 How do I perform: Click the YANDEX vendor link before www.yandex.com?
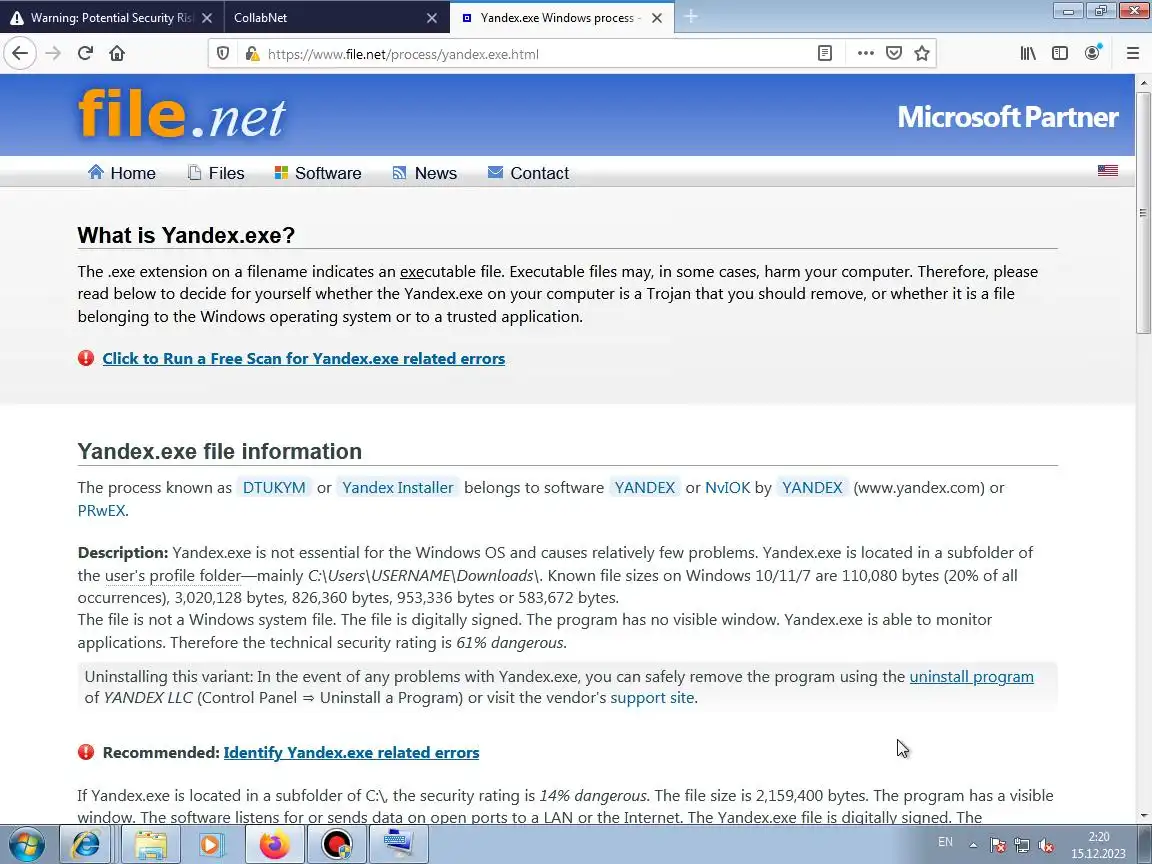pos(812,488)
